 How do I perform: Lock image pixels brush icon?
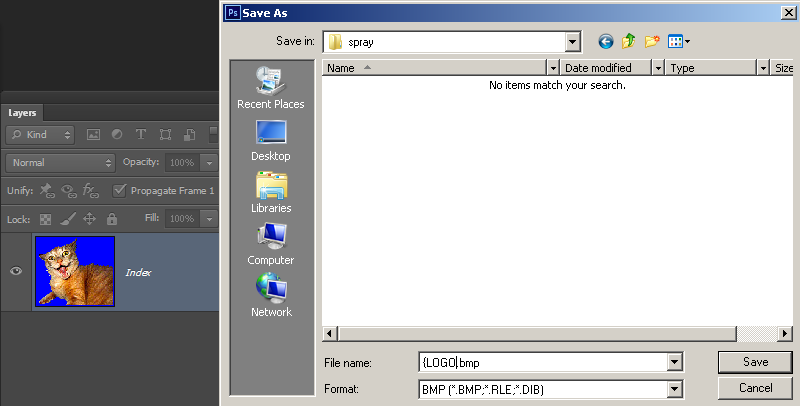click(x=68, y=219)
